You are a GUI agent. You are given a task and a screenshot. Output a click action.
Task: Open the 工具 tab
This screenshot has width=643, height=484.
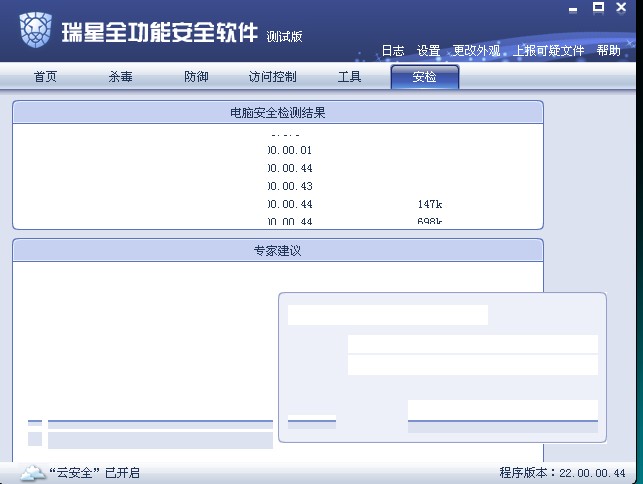point(349,77)
